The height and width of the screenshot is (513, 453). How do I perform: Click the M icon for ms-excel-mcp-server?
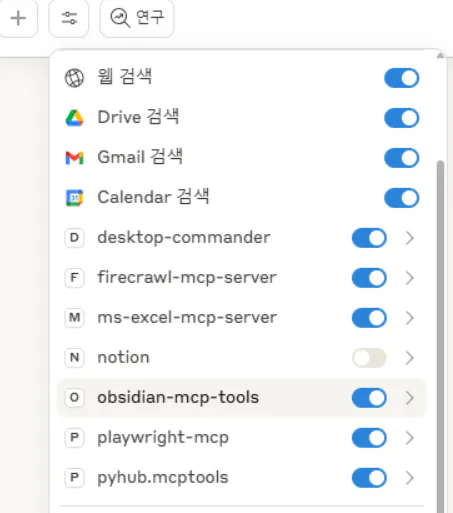click(x=74, y=318)
